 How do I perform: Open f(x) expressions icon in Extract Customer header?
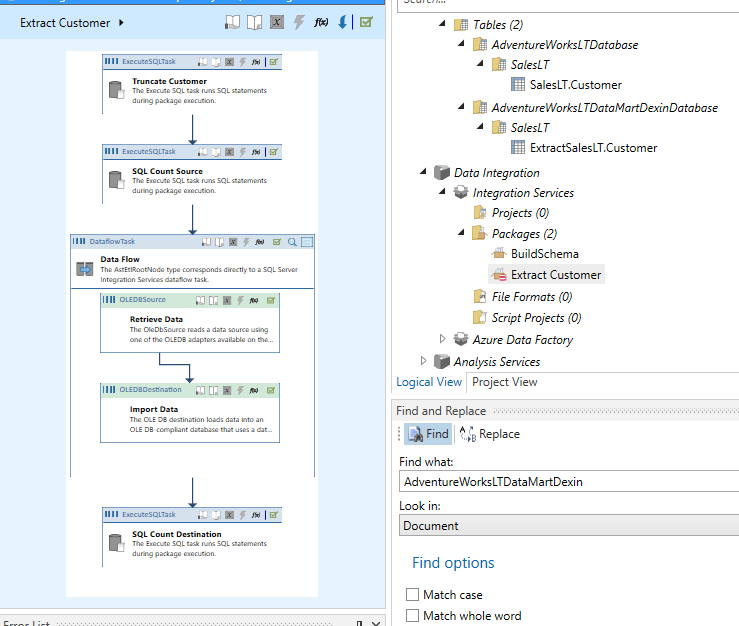tap(321, 22)
